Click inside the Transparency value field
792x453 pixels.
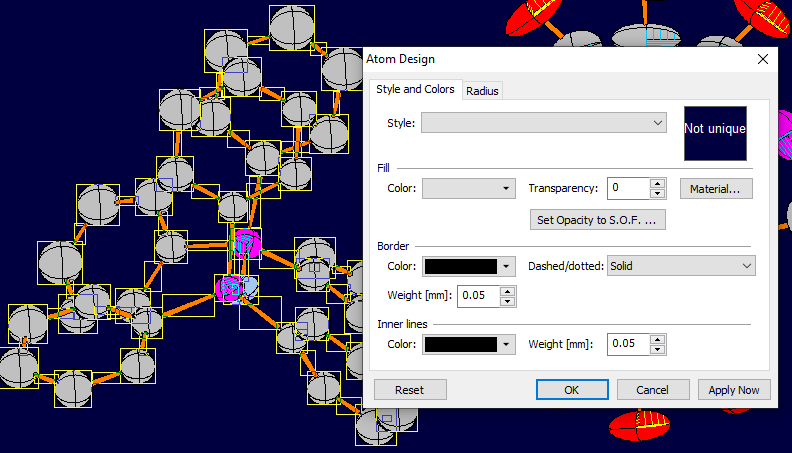628,188
